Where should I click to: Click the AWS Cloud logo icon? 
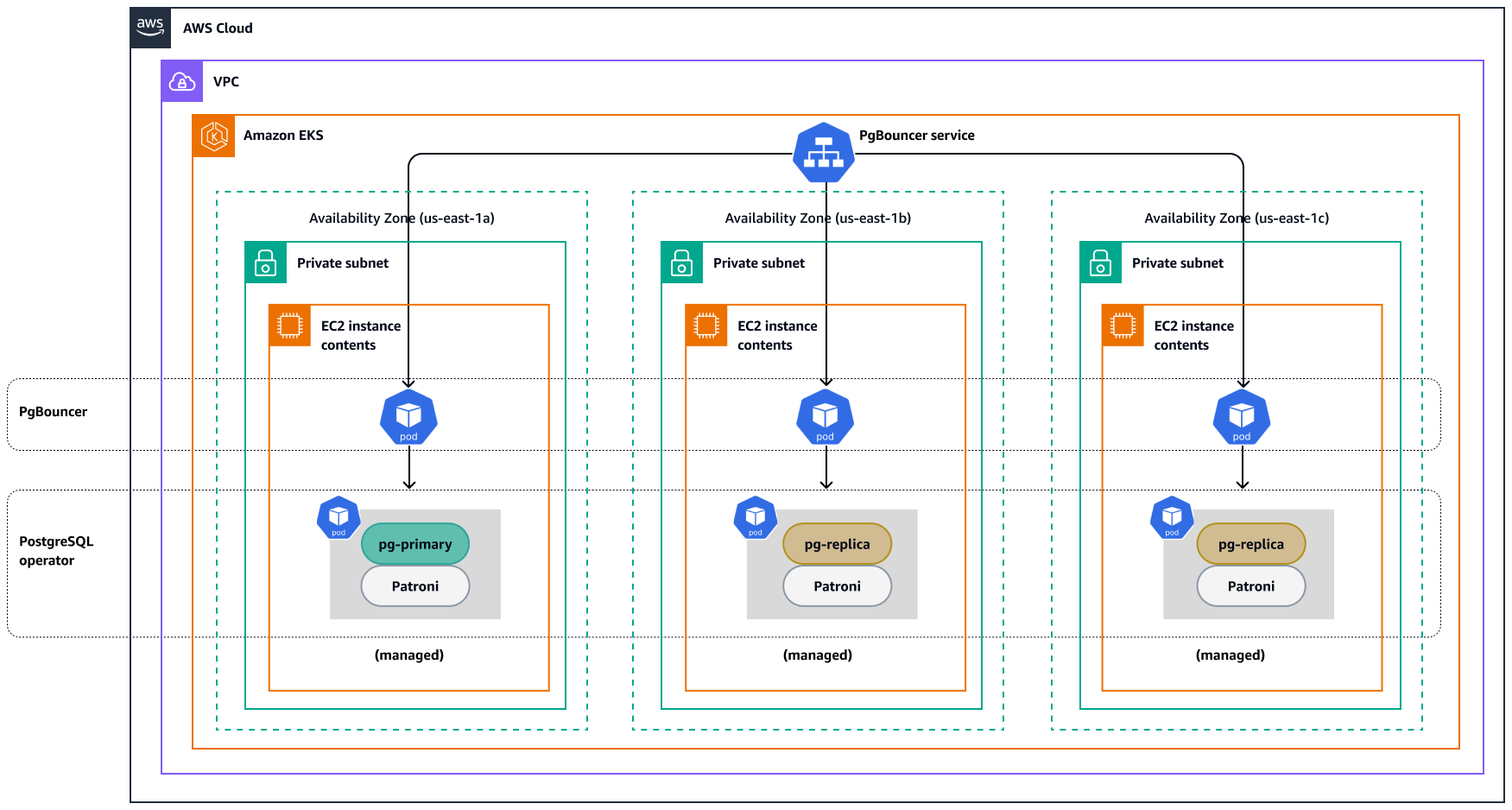[149, 27]
